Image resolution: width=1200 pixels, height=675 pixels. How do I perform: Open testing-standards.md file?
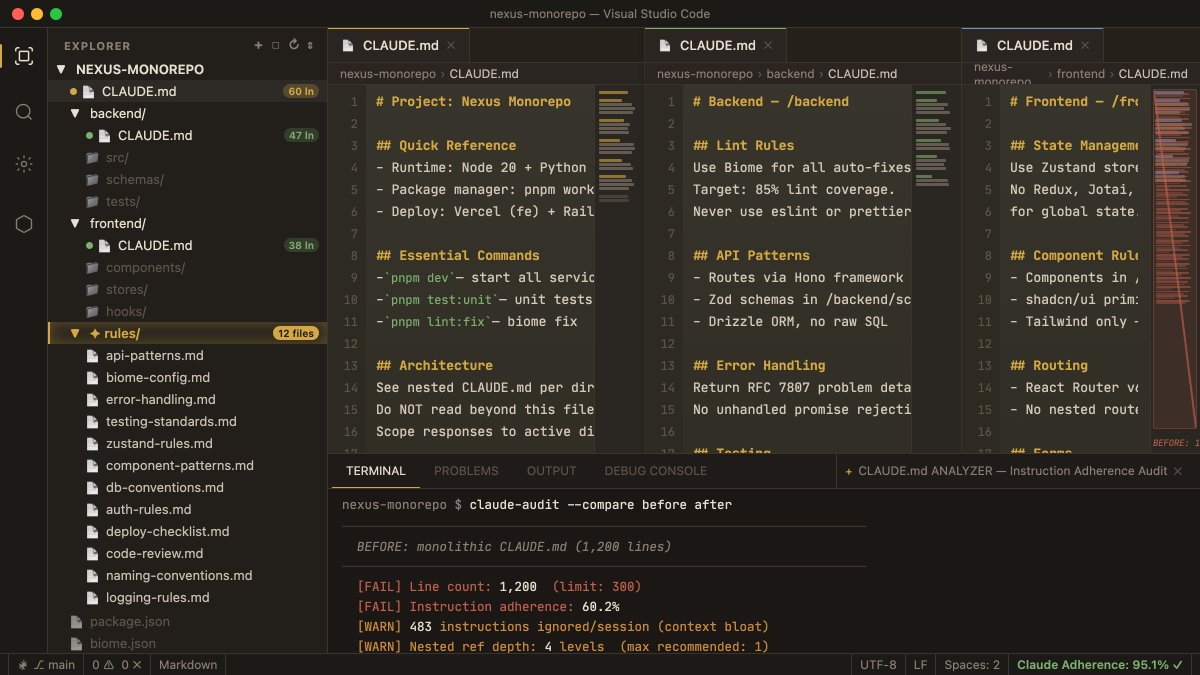click(187, 422)
